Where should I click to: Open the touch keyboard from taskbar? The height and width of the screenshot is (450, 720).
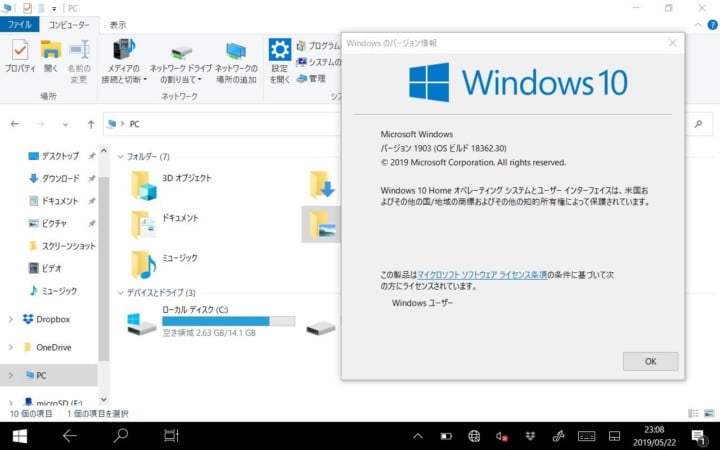(x=587, y=436)
